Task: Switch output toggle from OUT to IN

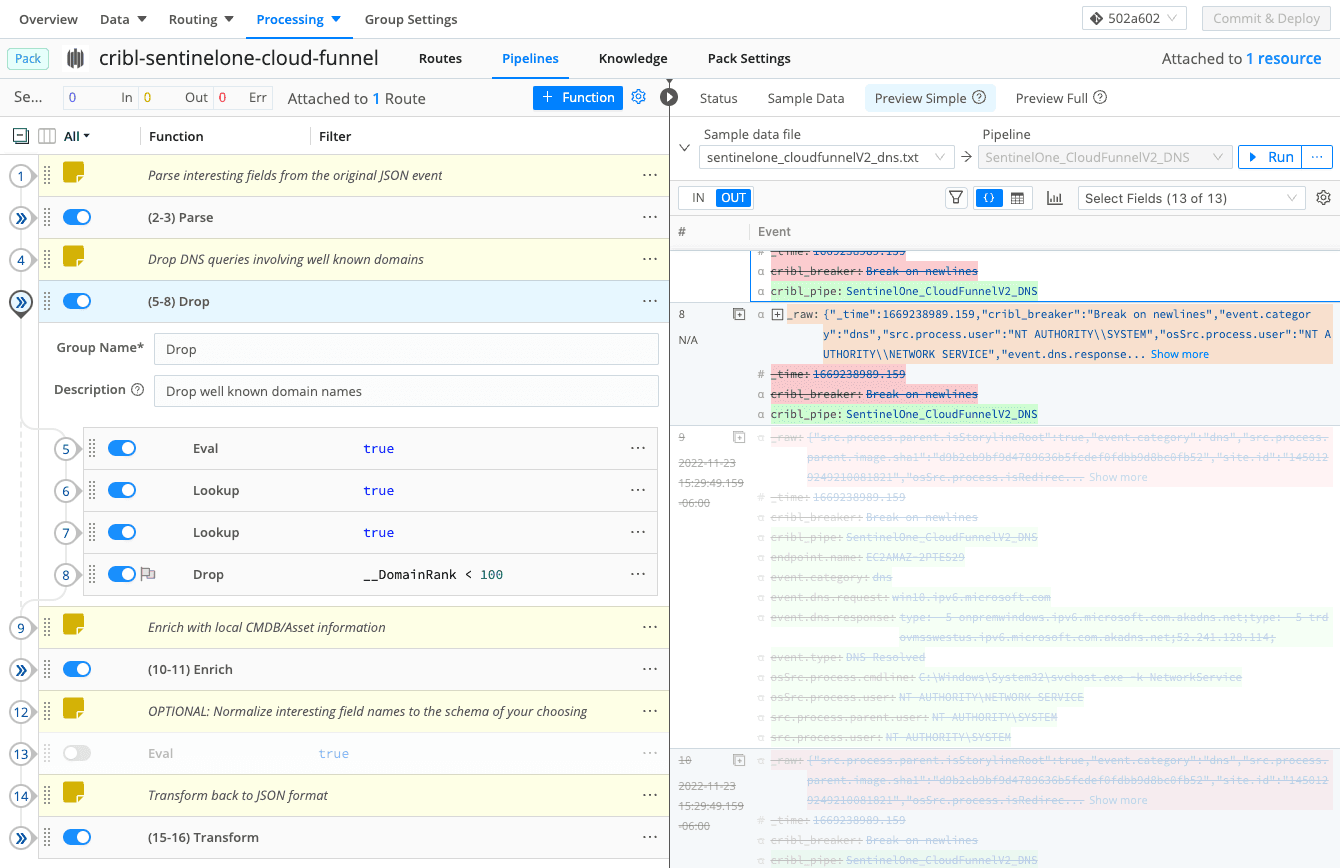Action: (699, 197)
